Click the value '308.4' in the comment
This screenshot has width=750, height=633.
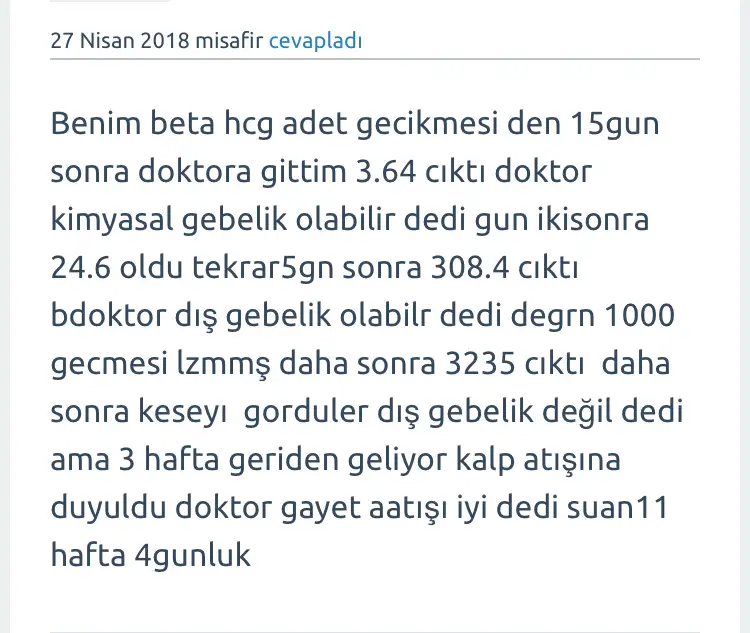[470, 267]
